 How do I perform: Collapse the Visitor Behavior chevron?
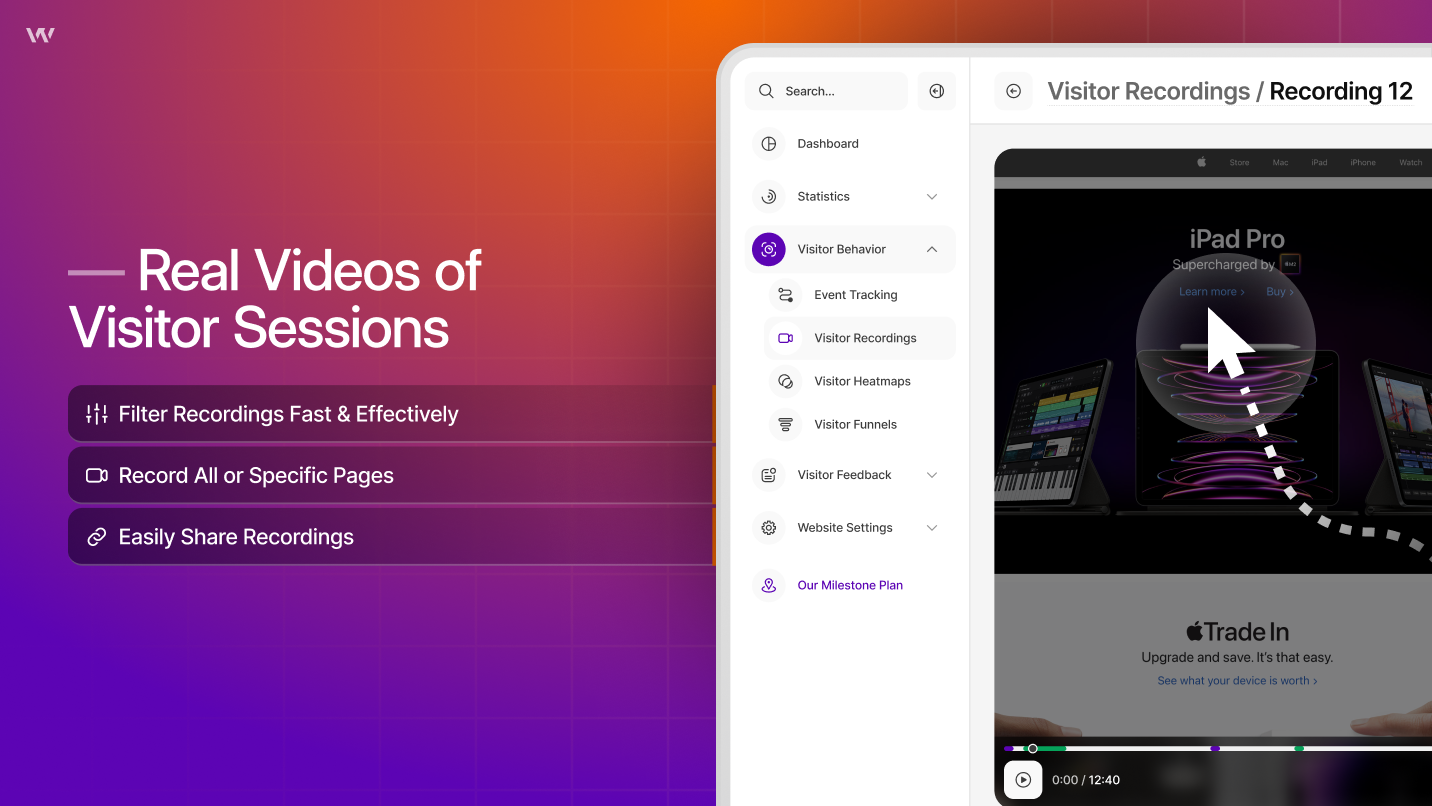(932, 250)
